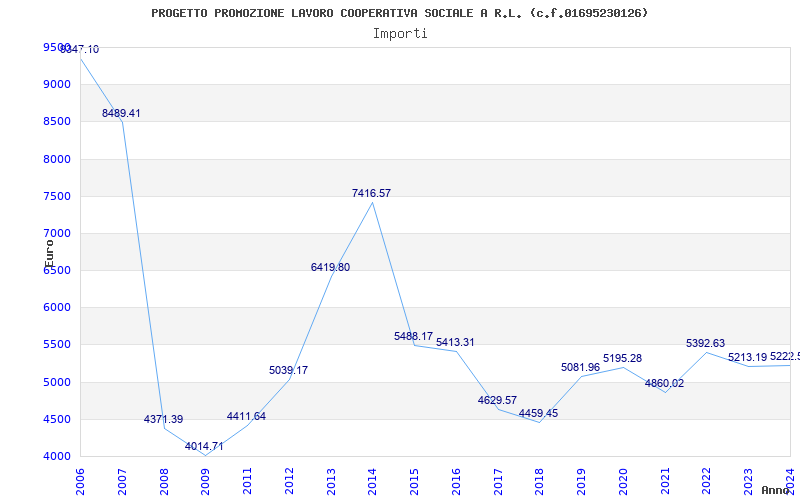The image size is (800, 500).
Task: Click x-axis year 2006
Action: point(80,482)
